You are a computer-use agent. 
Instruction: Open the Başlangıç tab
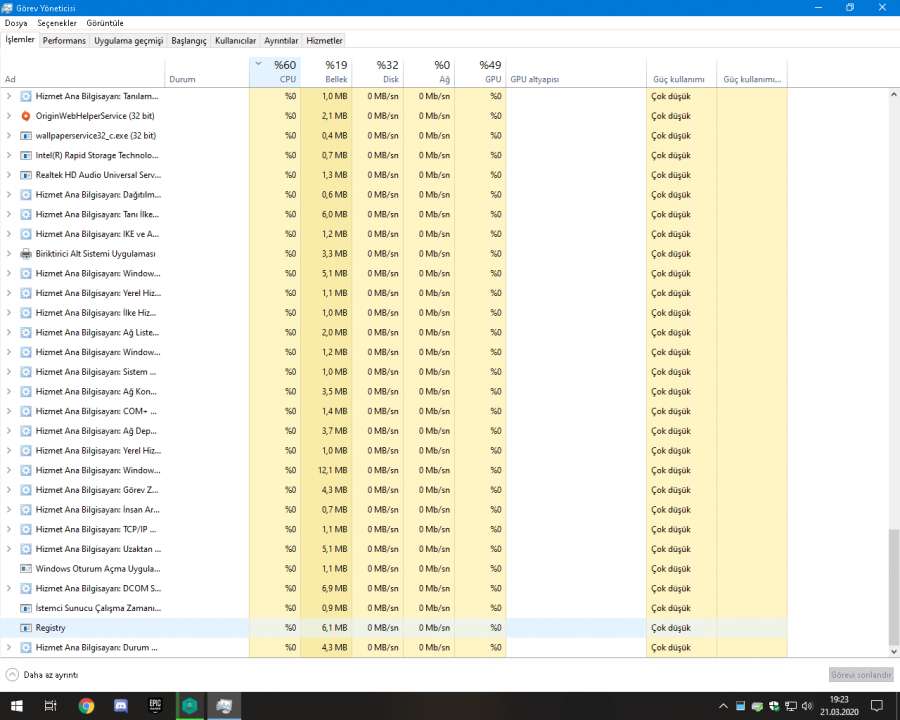(x=189, y=41)
